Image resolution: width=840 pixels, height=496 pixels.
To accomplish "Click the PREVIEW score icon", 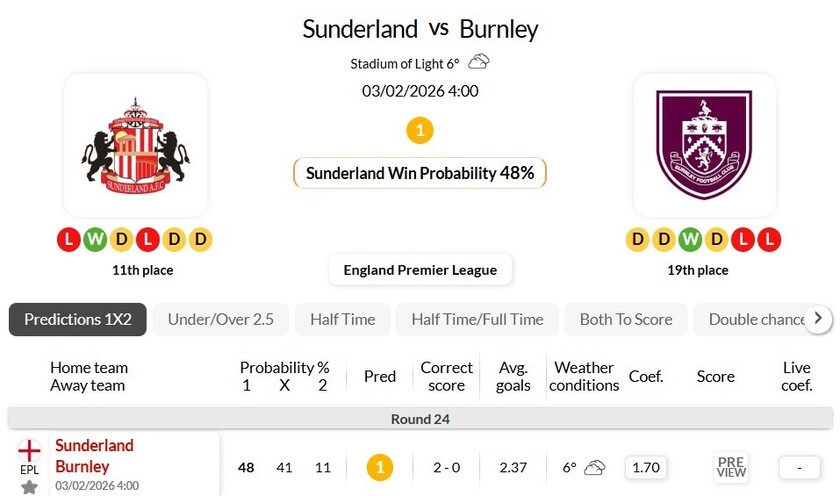I will click(x=731, y=466).
